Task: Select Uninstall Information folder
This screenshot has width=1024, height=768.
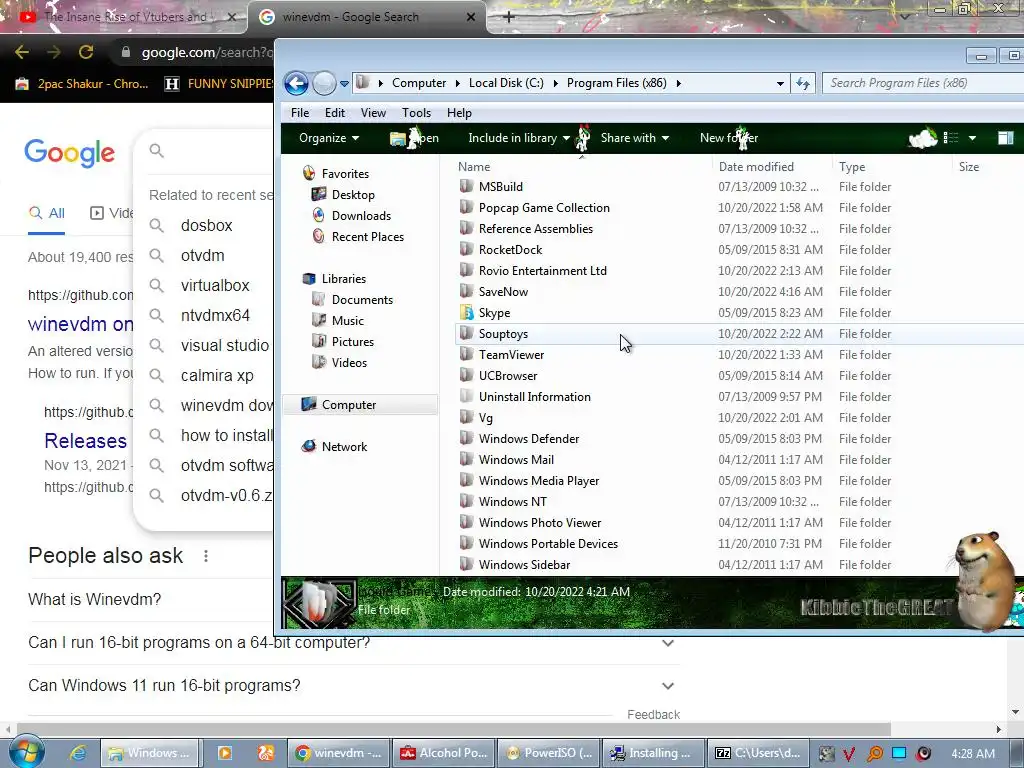Action: point(534,396)
